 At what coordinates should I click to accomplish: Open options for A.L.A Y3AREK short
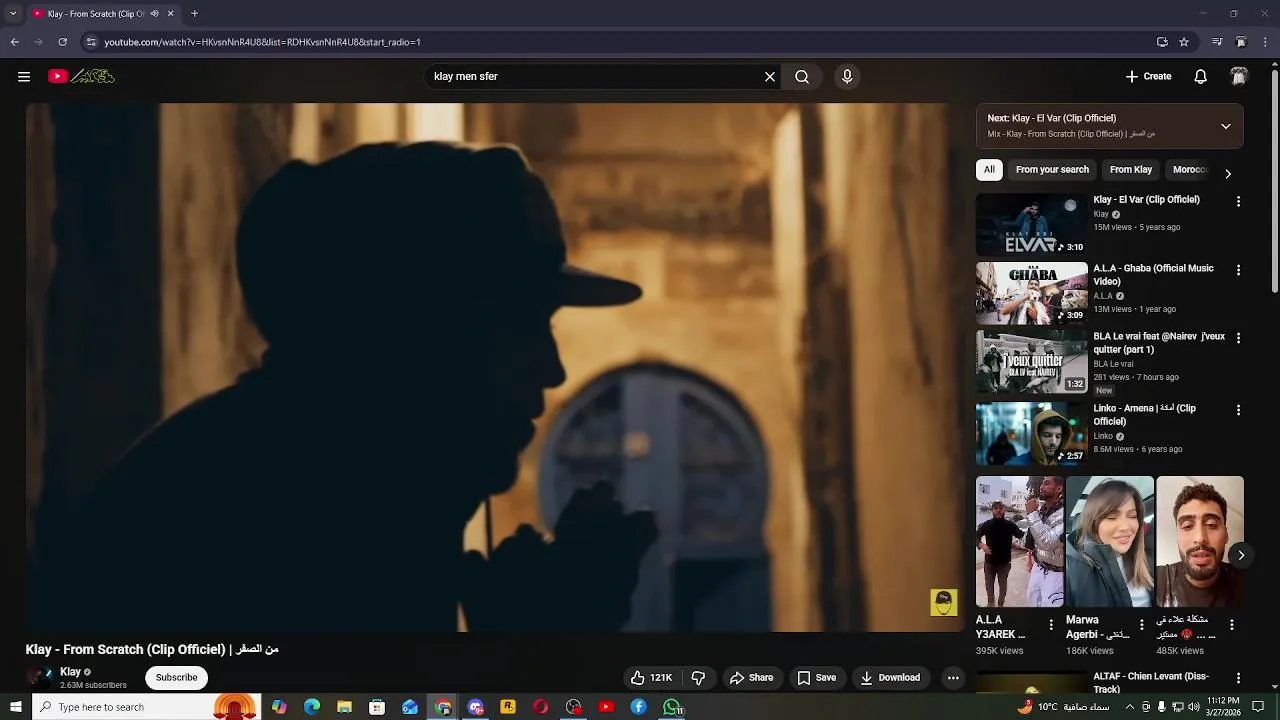[1051, 625]
